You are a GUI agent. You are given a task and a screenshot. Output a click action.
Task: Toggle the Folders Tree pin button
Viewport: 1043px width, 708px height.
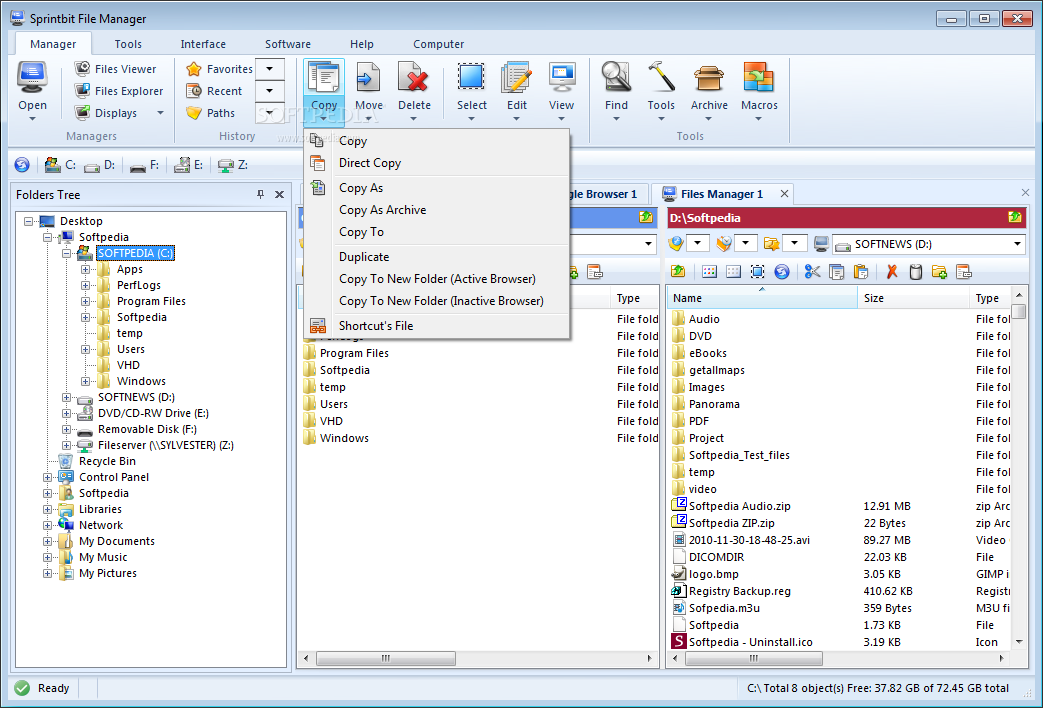[x=260, y=194]
